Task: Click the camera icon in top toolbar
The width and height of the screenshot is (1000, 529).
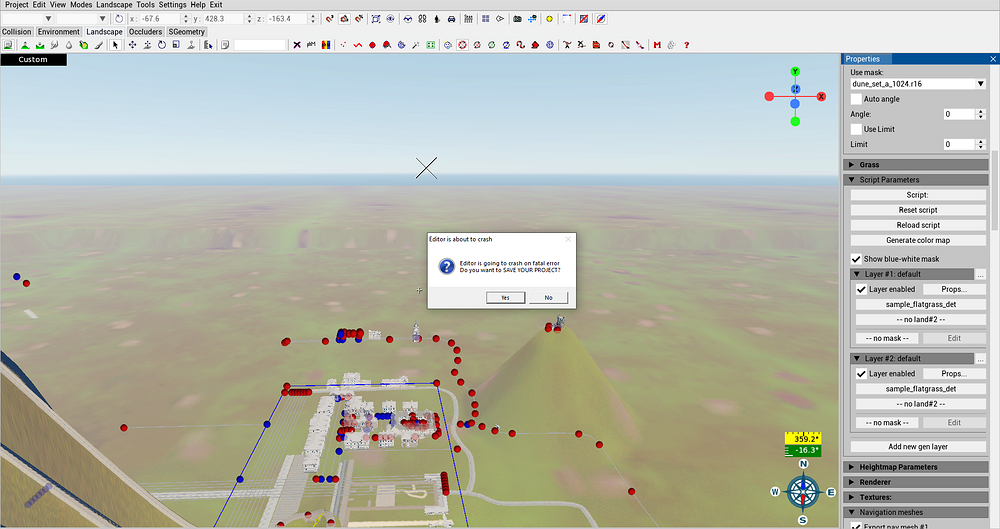Action: tap(517, 19)
